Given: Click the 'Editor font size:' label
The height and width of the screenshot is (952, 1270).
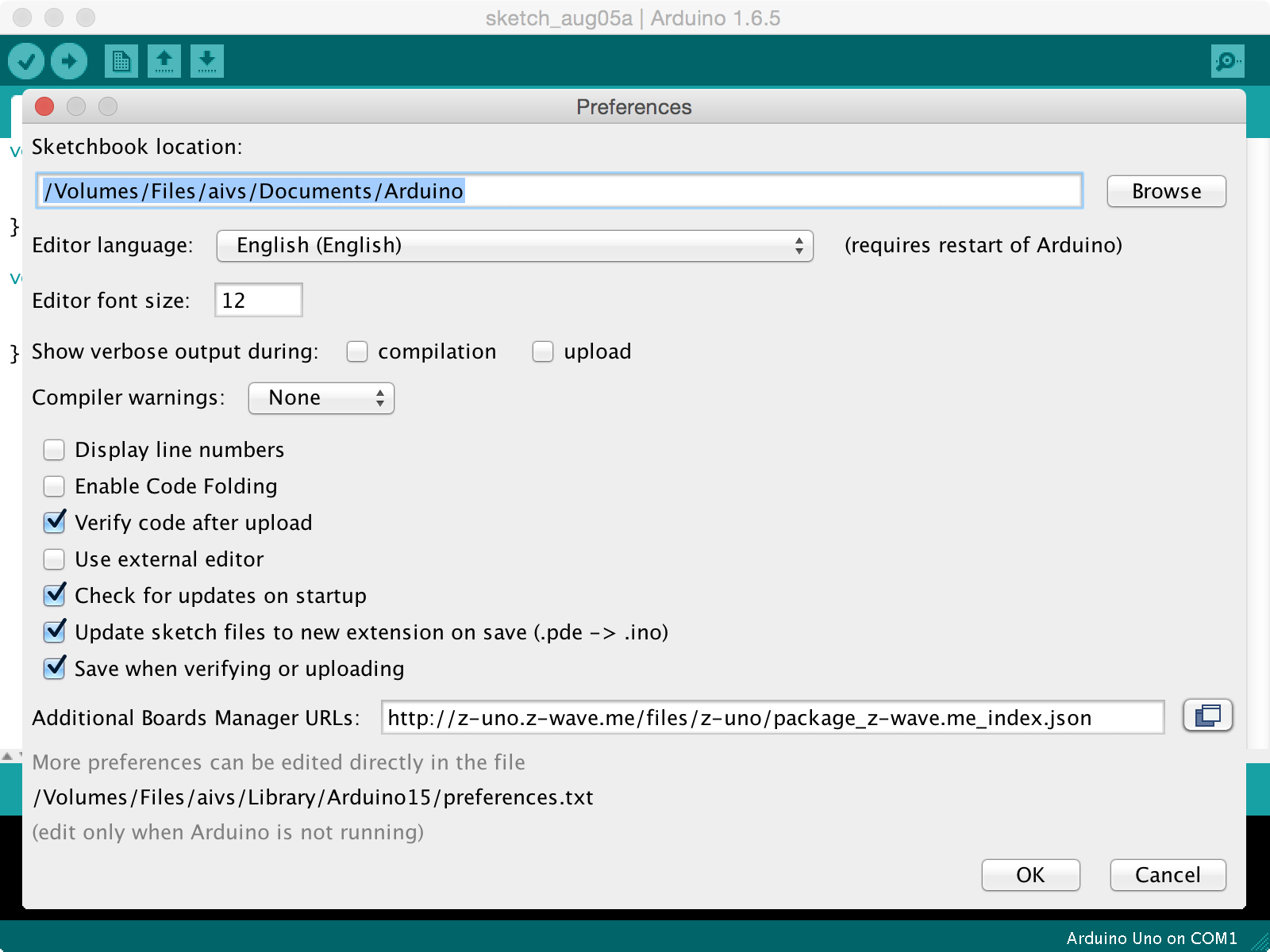Looking at the screenshot, I should [x=111, y=301].
